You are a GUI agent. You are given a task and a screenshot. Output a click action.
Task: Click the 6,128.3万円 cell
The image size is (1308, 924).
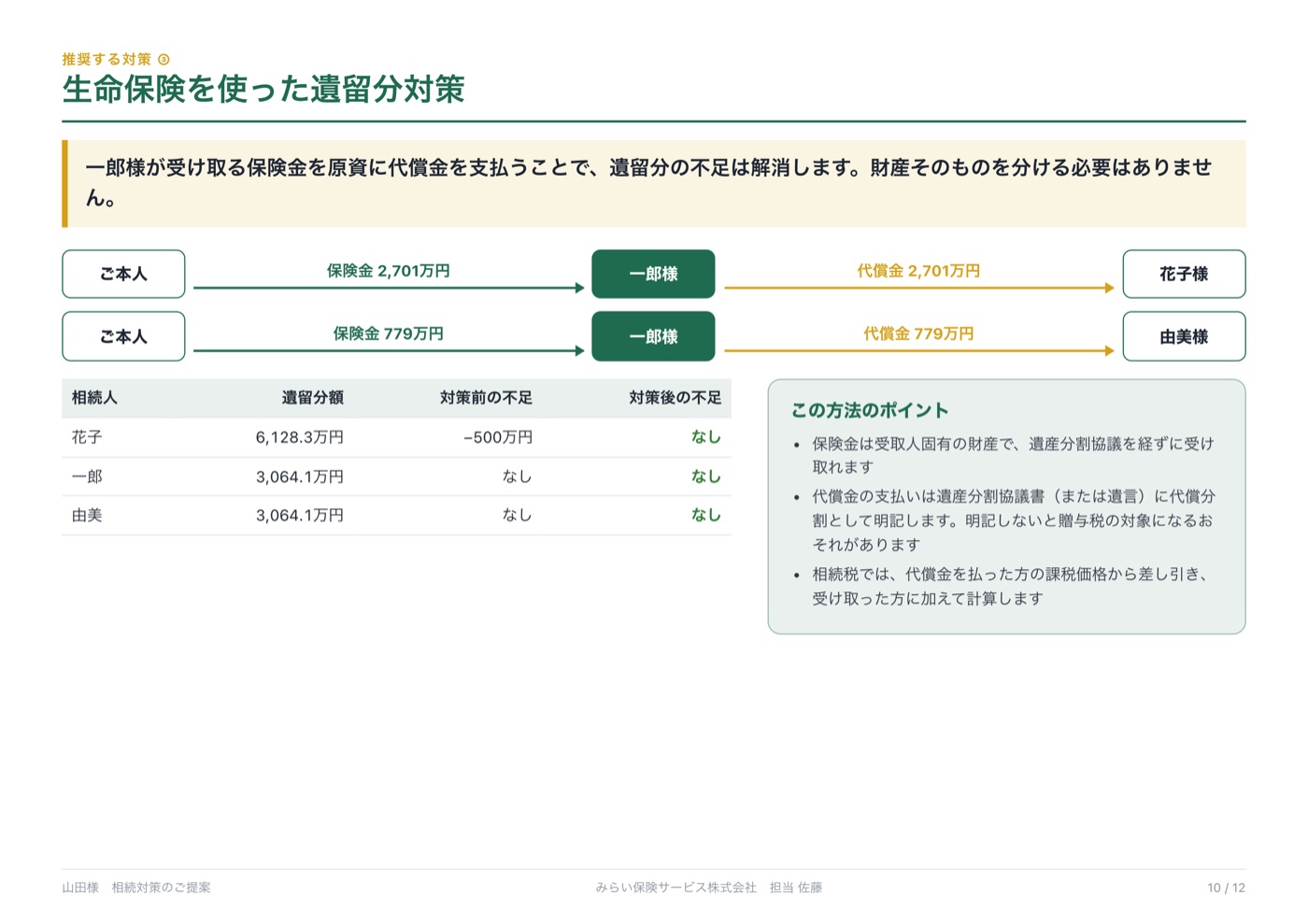click(300, 437)
